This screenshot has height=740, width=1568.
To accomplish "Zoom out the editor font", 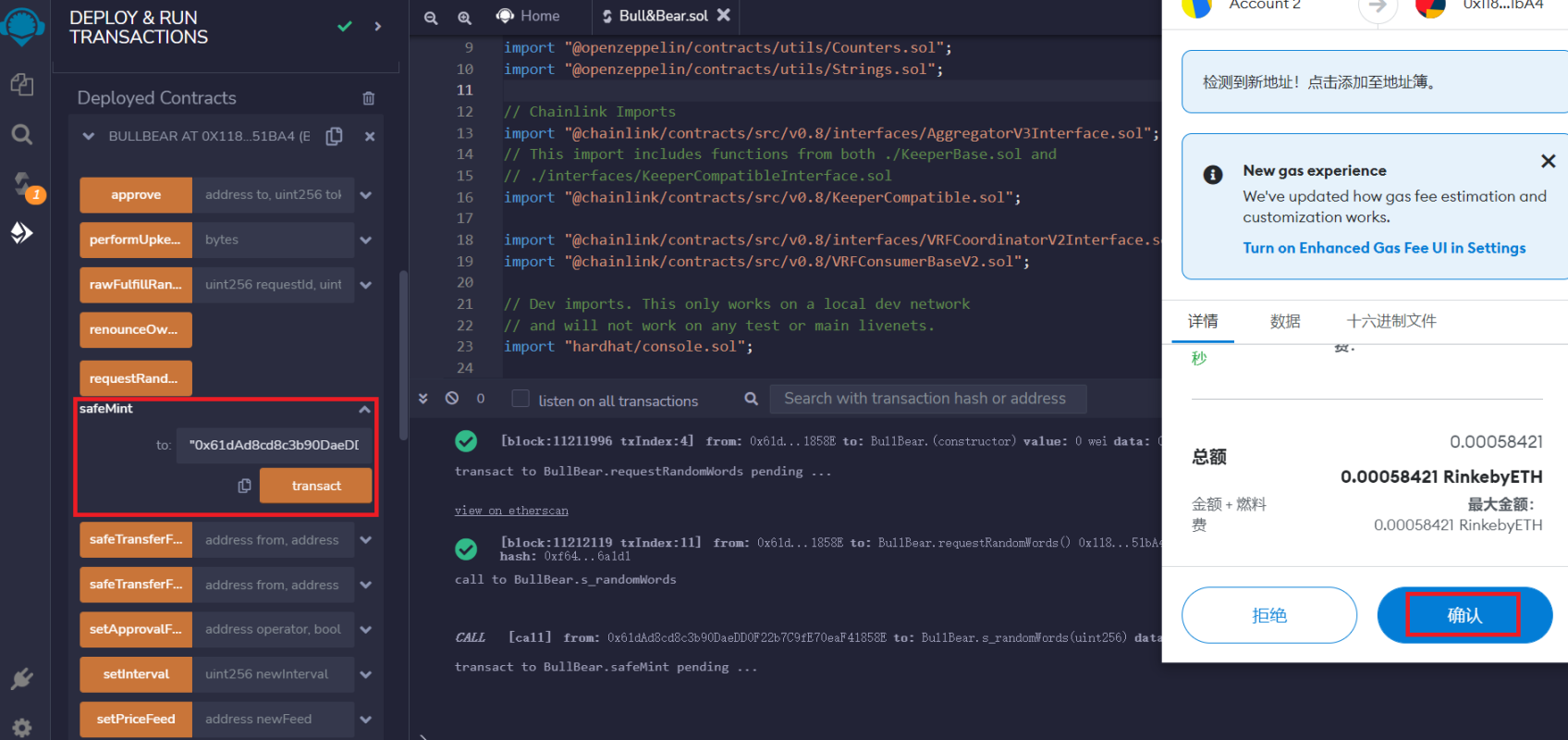I will (x=431, y=17).
